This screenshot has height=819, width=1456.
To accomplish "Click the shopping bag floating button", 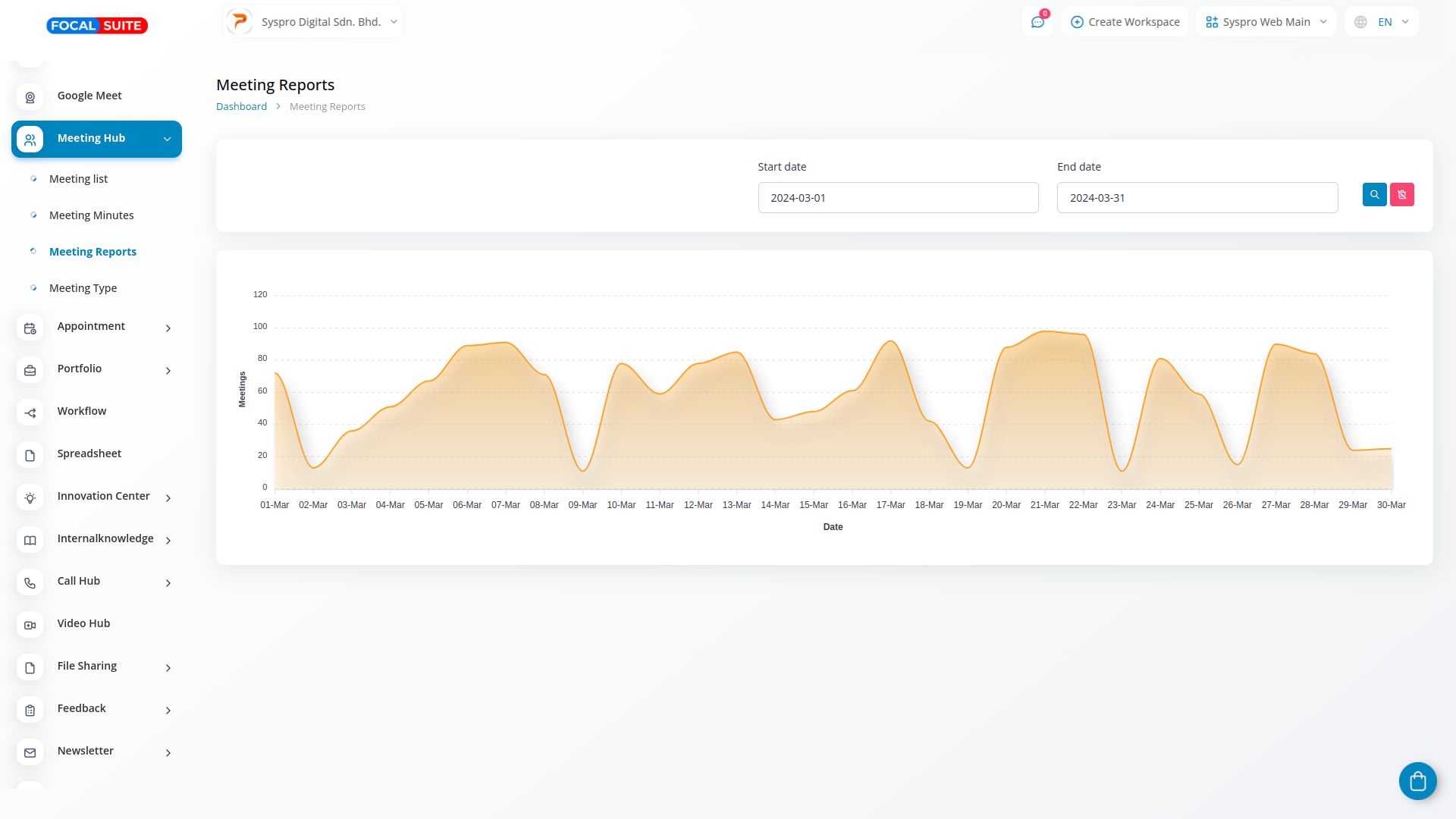I will 1417,781.
